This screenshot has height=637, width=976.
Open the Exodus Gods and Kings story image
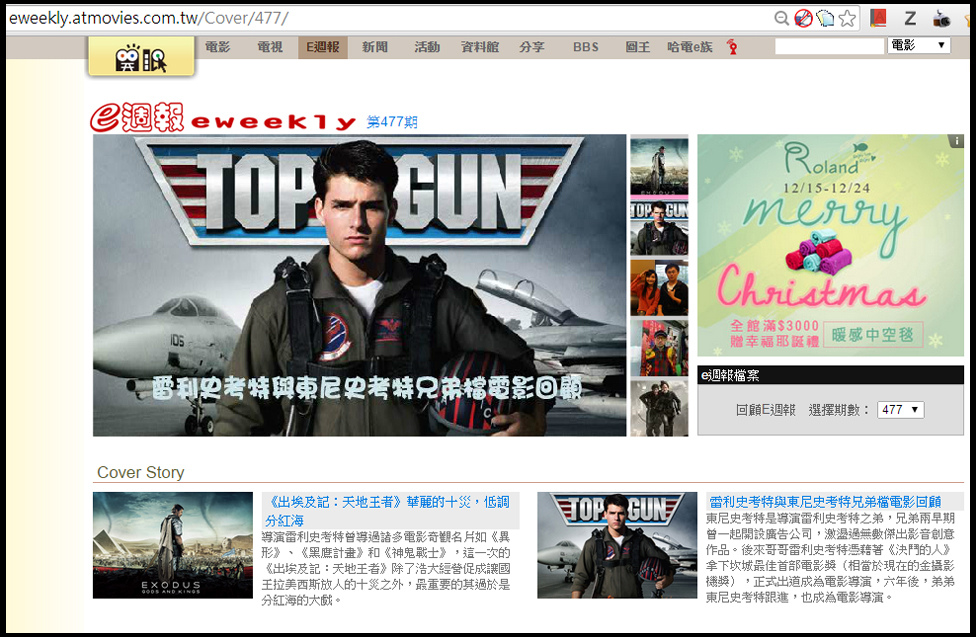click(173, 545)
